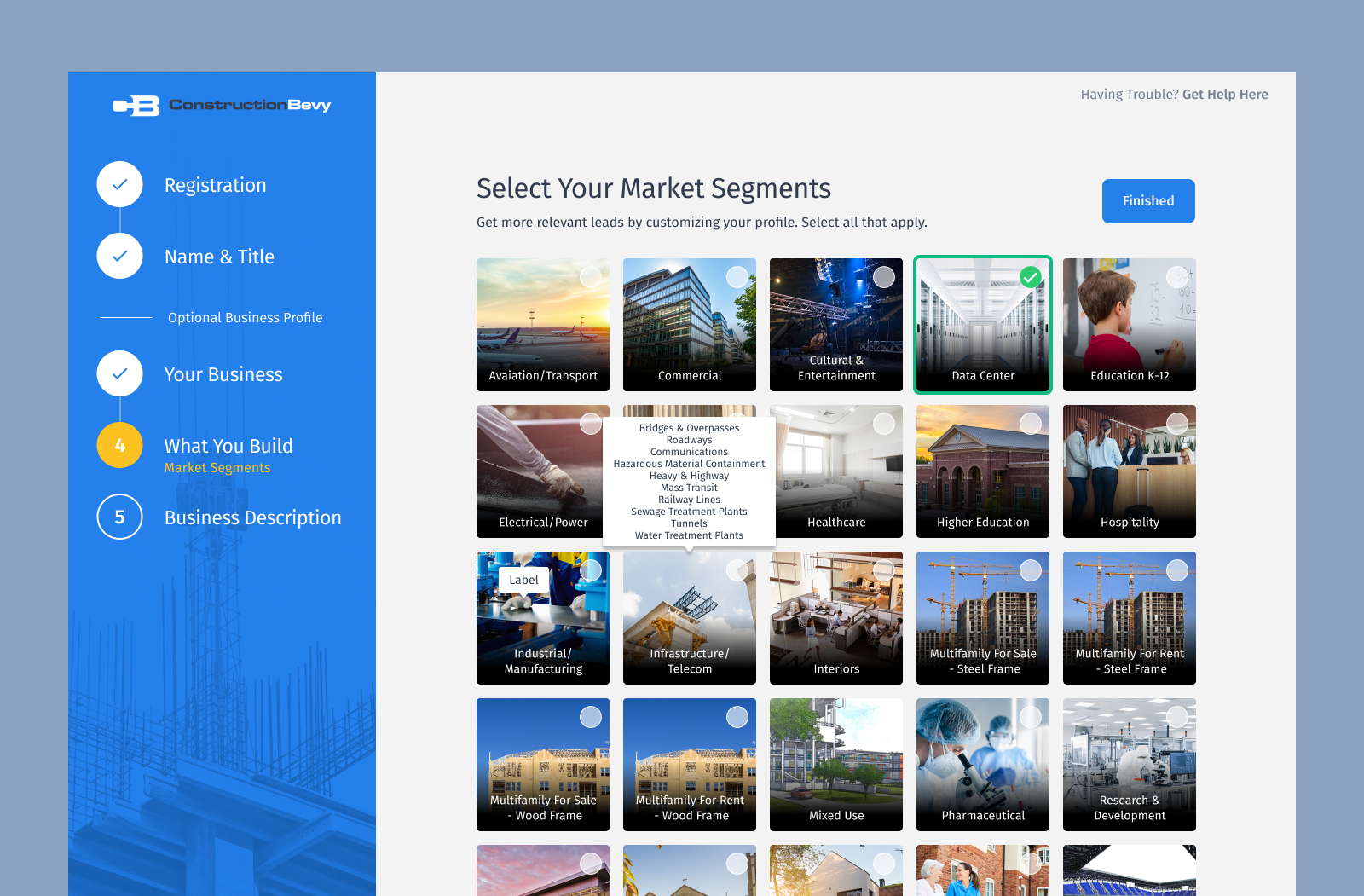Open What You Build step
1364x896 pixels.
[x=228, y=446]
